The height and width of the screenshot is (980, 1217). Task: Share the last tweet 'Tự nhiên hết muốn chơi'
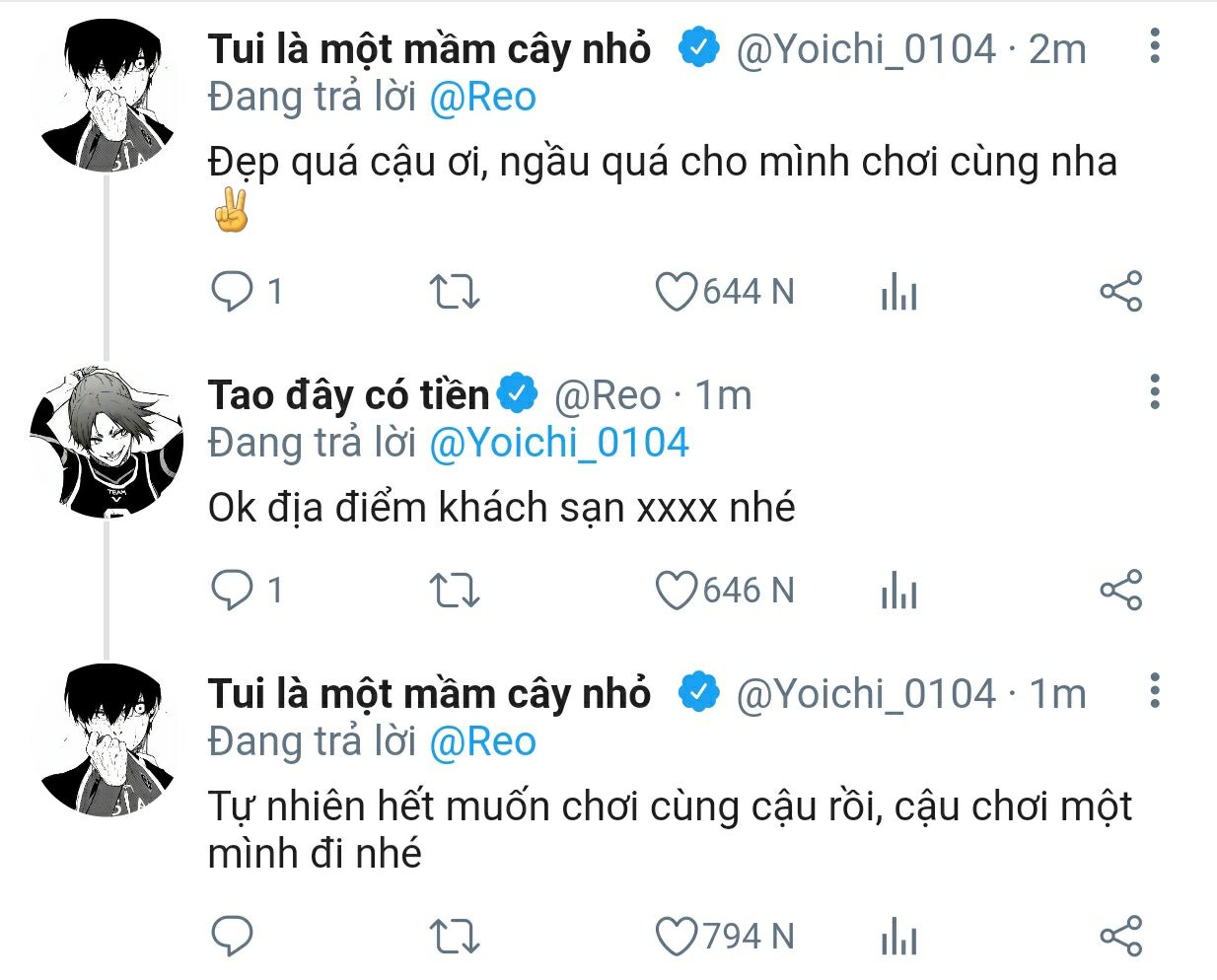tap(1120, 937)
